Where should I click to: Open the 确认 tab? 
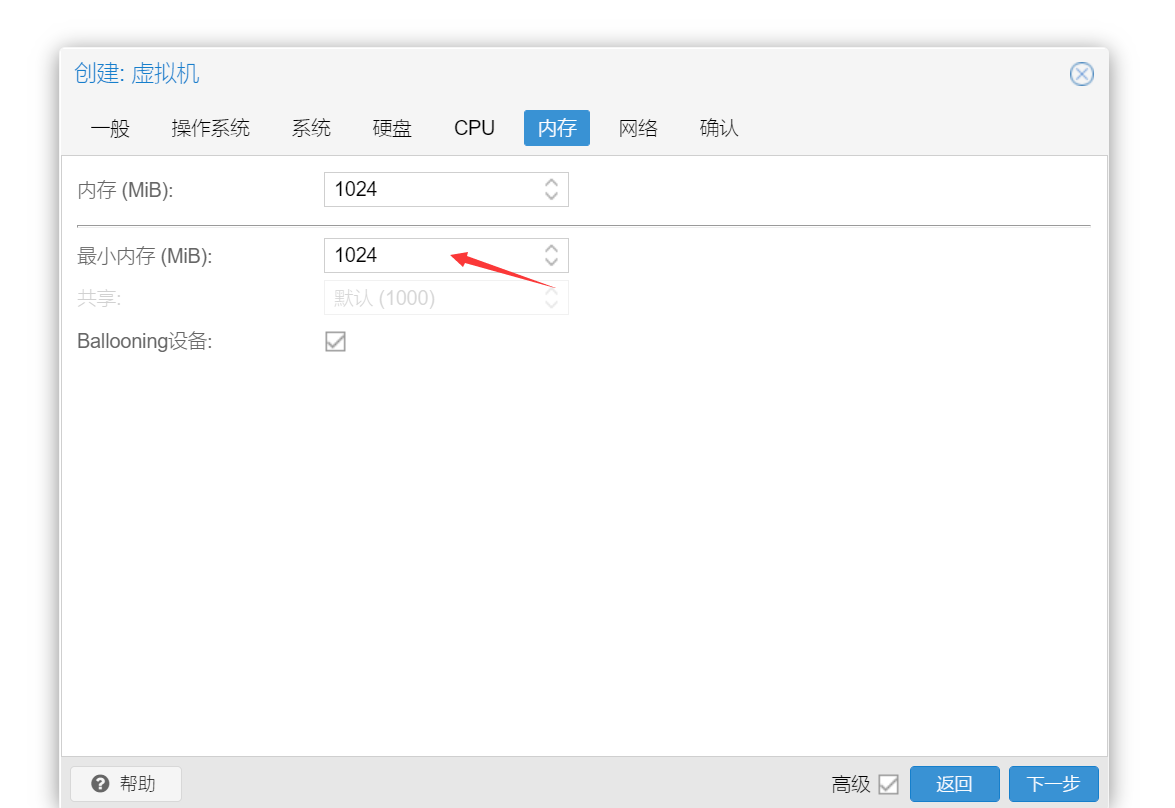click(719, 128)
